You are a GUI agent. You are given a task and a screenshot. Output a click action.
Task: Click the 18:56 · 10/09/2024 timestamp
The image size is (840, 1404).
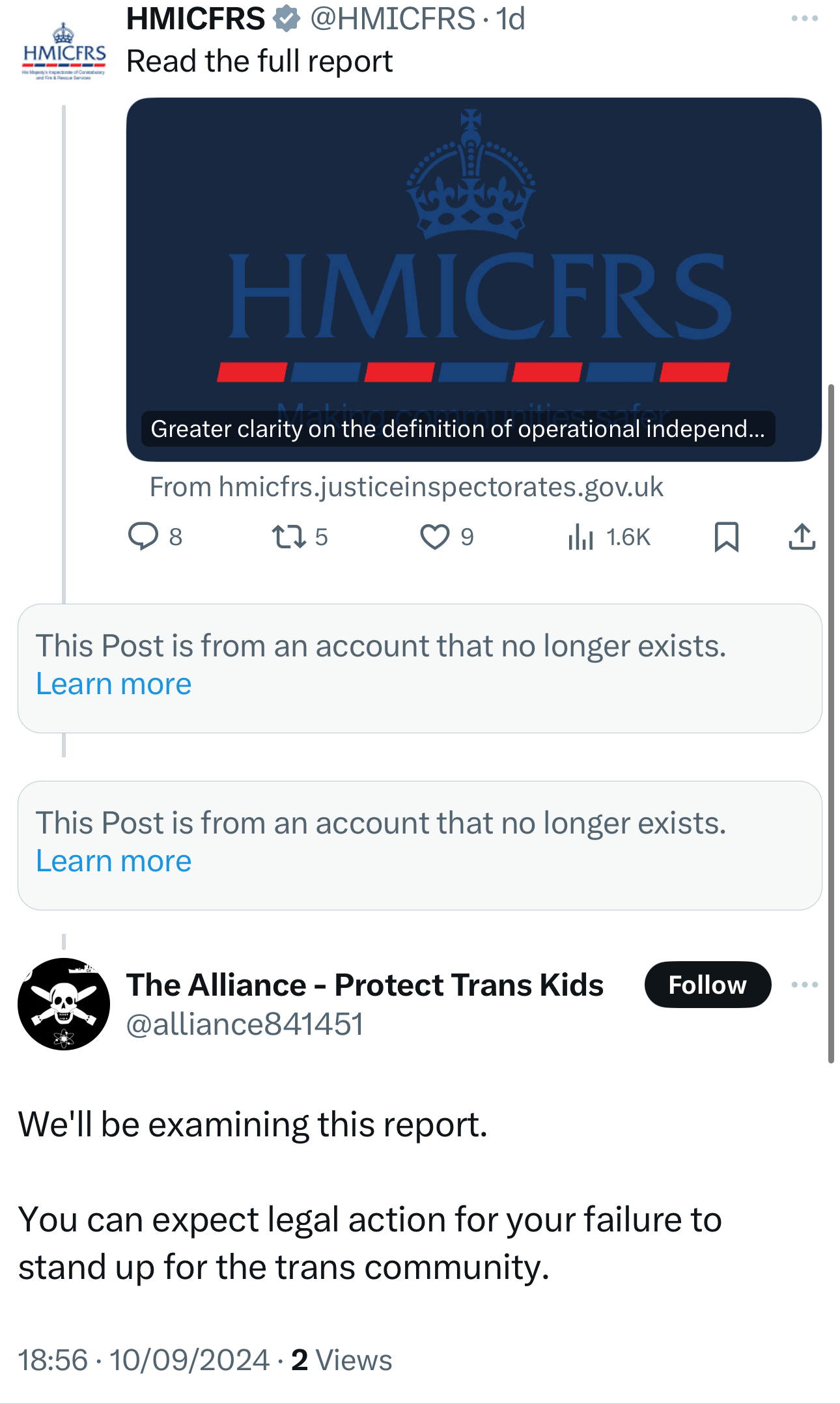click(144, 1360)
